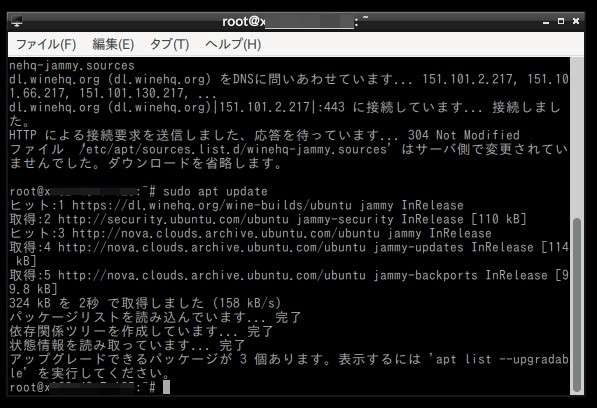Click the '304 Not Modified' text
597x408 pixels.
[464, 135]
